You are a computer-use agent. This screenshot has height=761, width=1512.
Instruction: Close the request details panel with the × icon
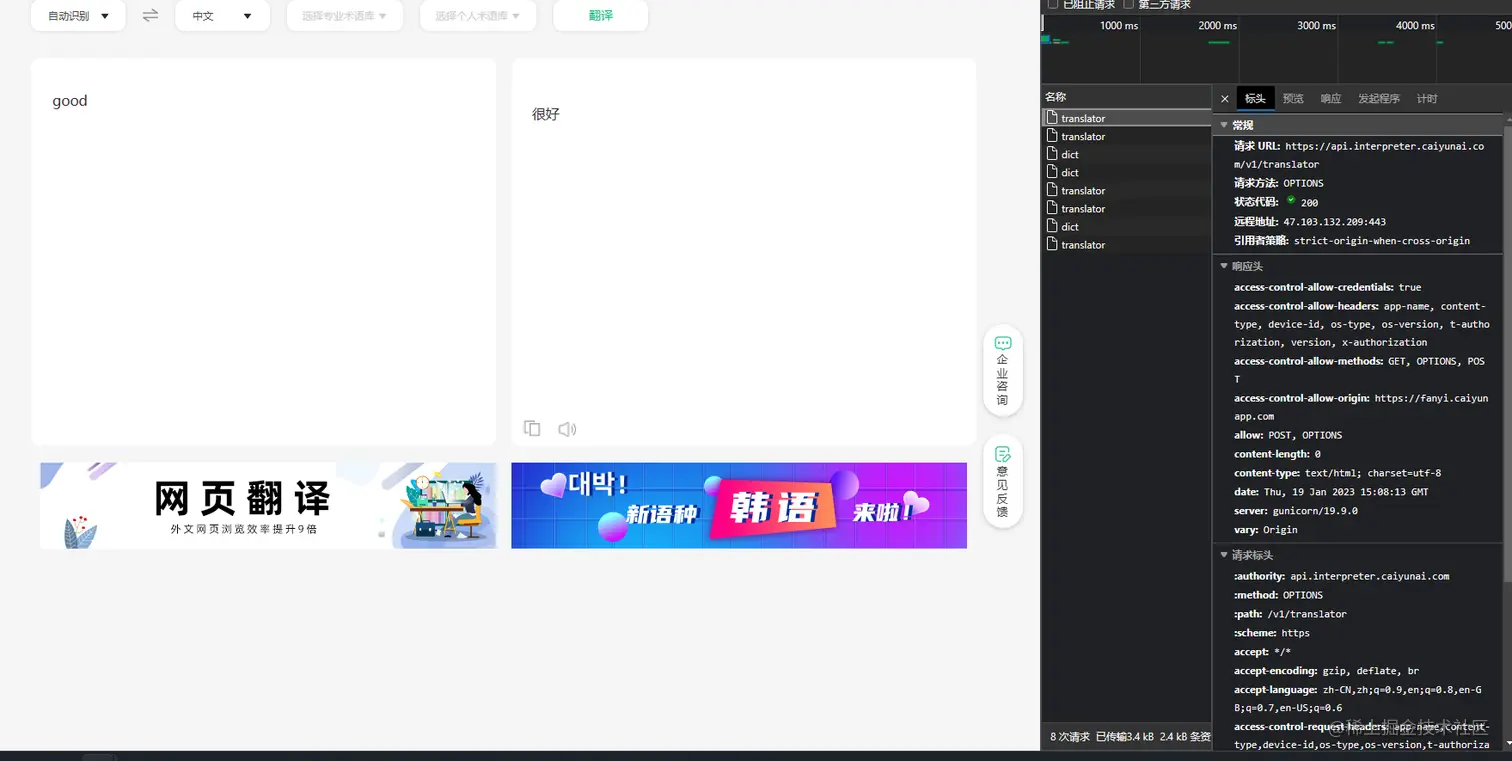[x=1225, y=98]
